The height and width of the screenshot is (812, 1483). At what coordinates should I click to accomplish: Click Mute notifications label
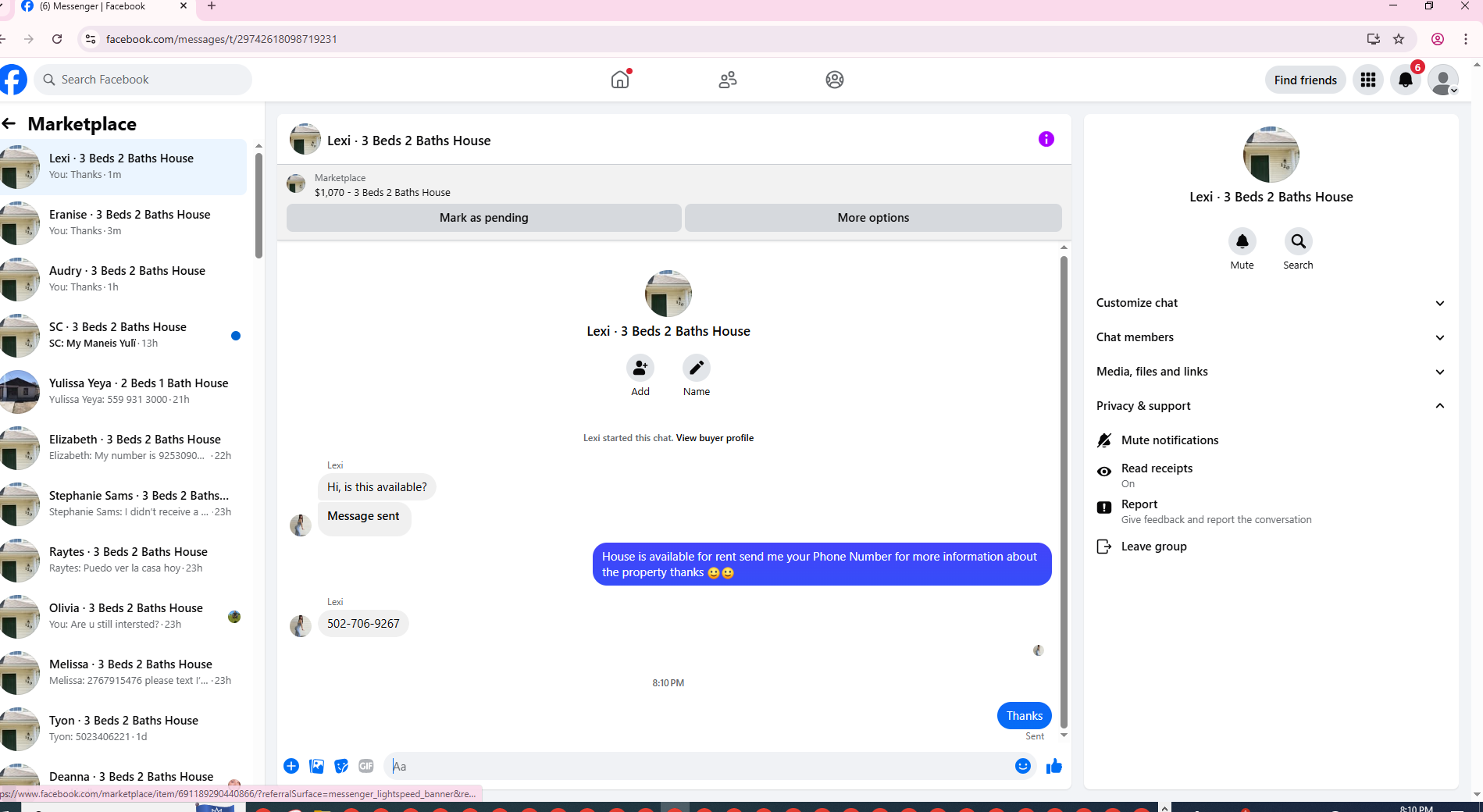(x=1170, y=440)
